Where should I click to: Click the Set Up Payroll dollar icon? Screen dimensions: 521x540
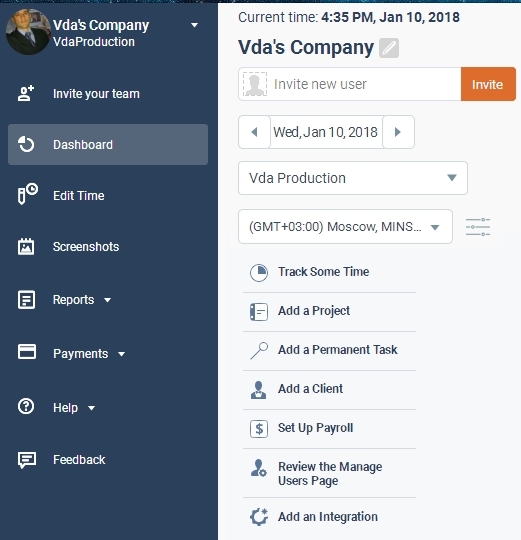(x=259, y=429)
